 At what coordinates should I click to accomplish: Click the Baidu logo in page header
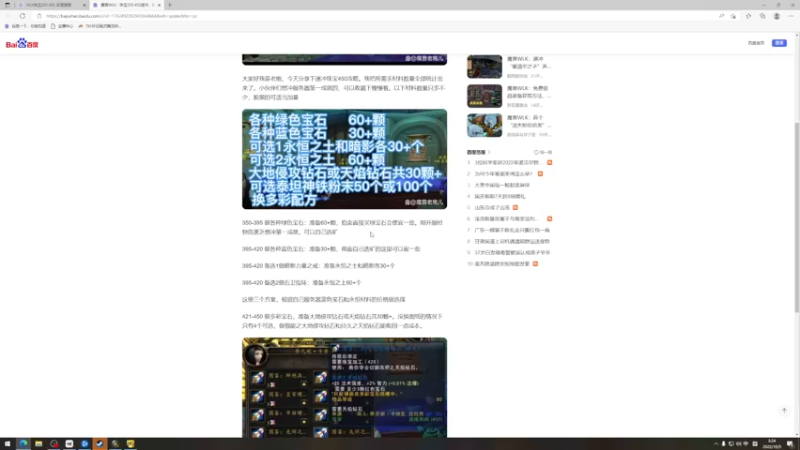click(x=22, y=44)
